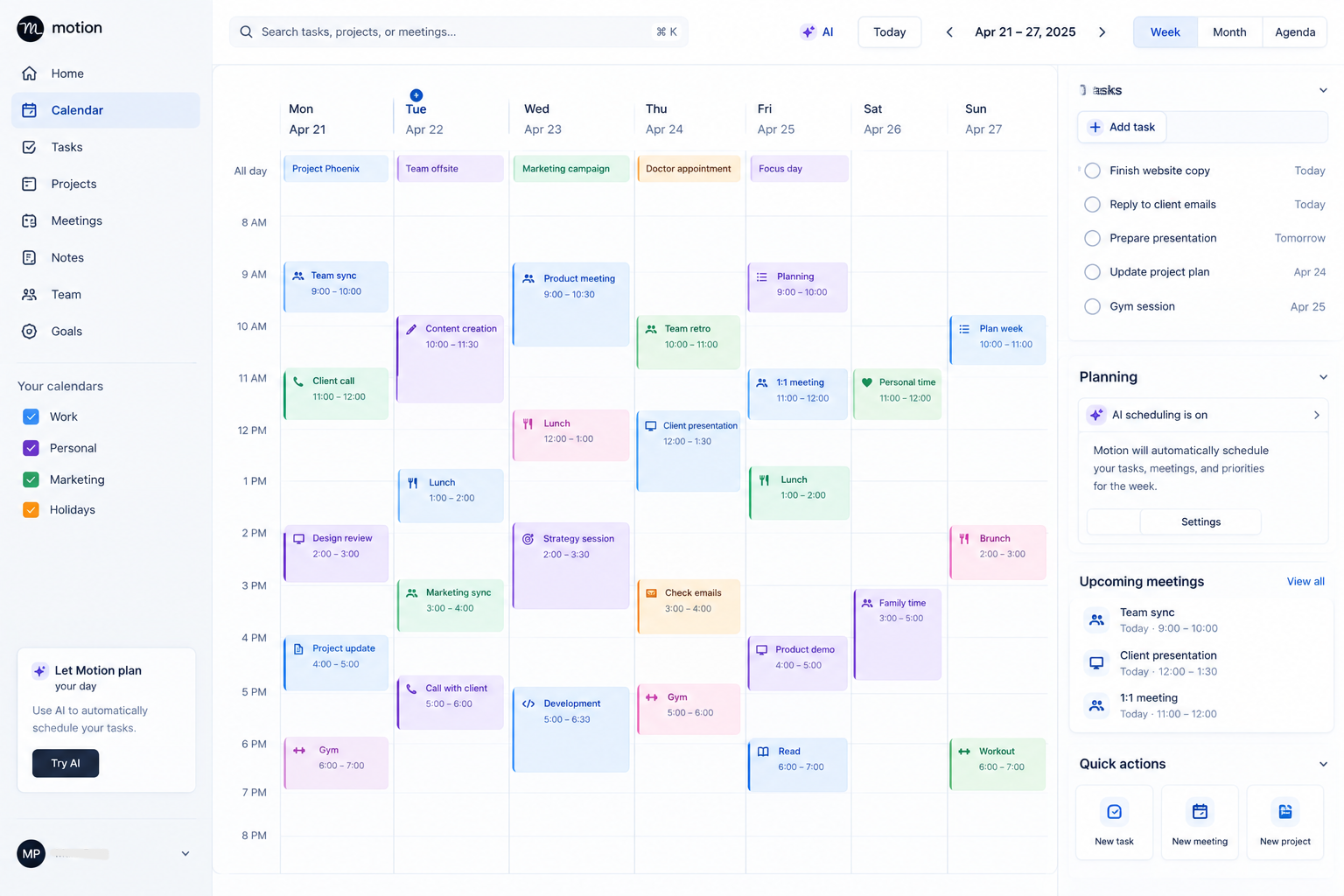Screen dimensions: 1344x896
Task: Switch to Month view tab
Action: click(x=1229, y=32)
